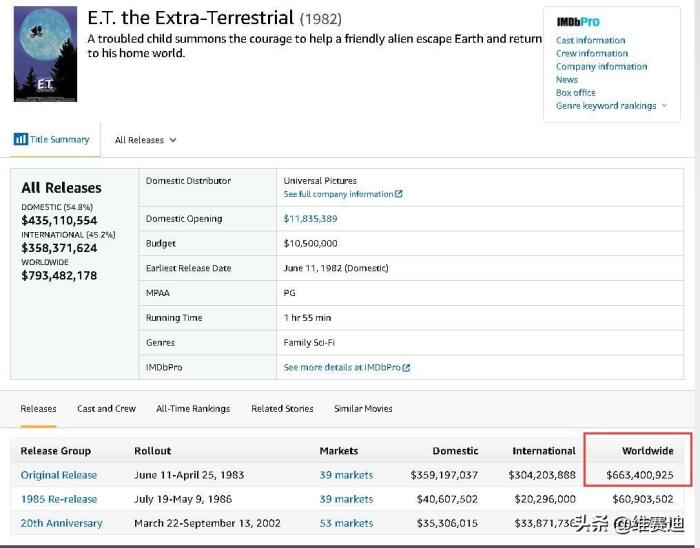Click the Title Summary bar chart icon
700x548 pixels.
coord(20,140)
